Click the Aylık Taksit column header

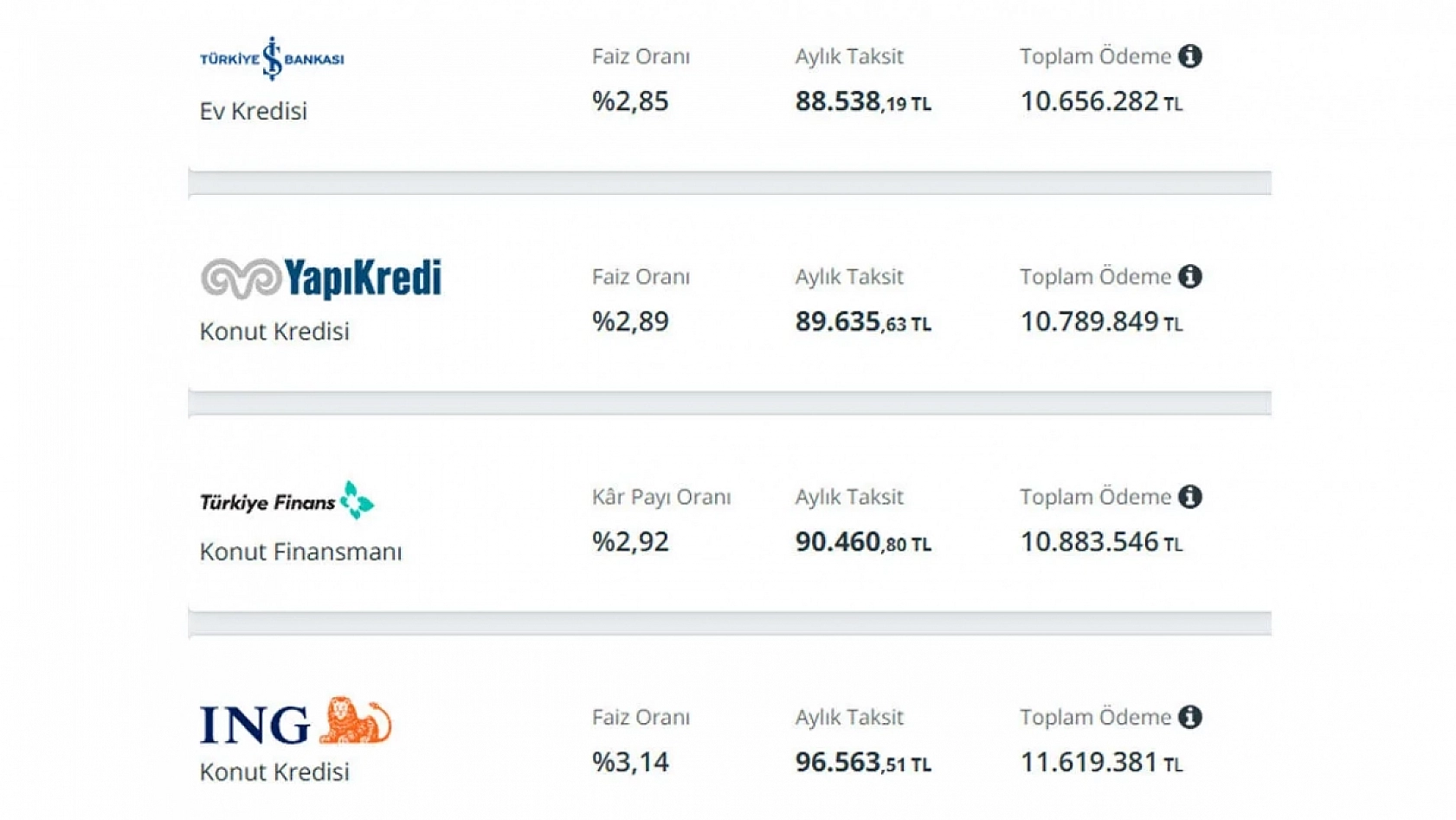coord(850,55)
